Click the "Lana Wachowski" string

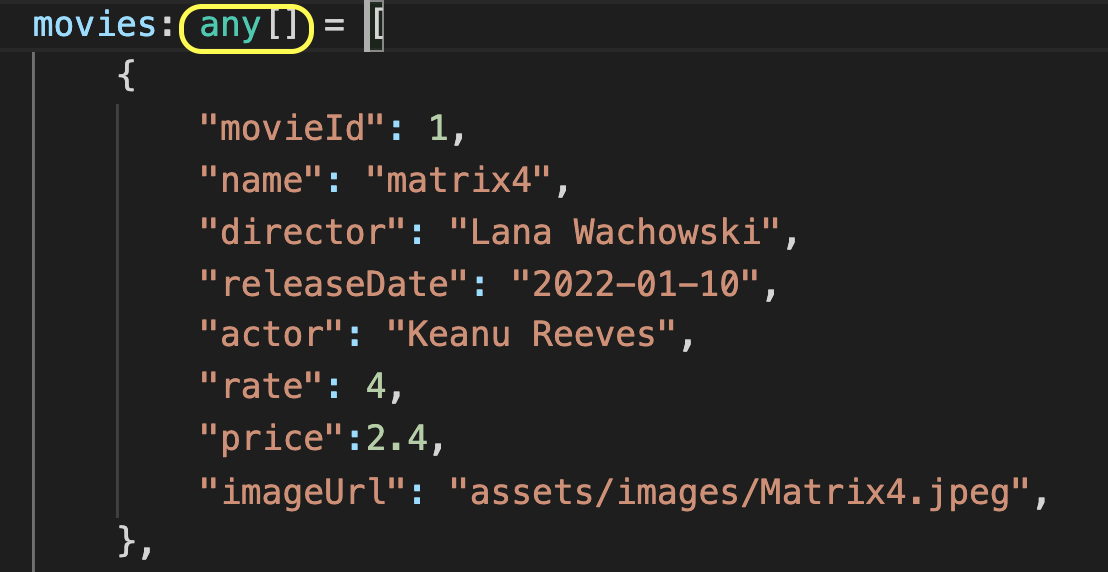[615, 233]
